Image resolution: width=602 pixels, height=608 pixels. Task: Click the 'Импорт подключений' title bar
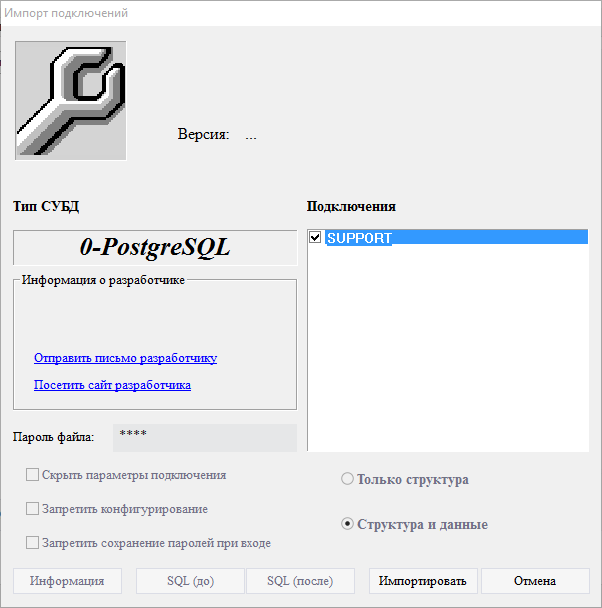[x=301, y=13]
